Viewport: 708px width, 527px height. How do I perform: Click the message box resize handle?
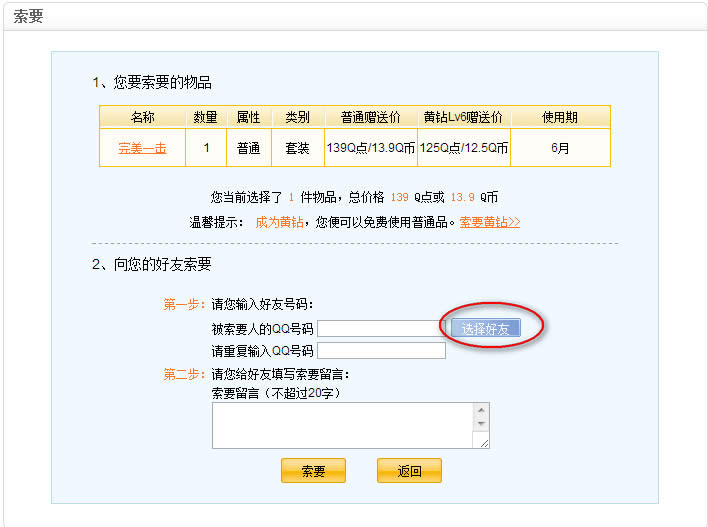tap(483, 442)
